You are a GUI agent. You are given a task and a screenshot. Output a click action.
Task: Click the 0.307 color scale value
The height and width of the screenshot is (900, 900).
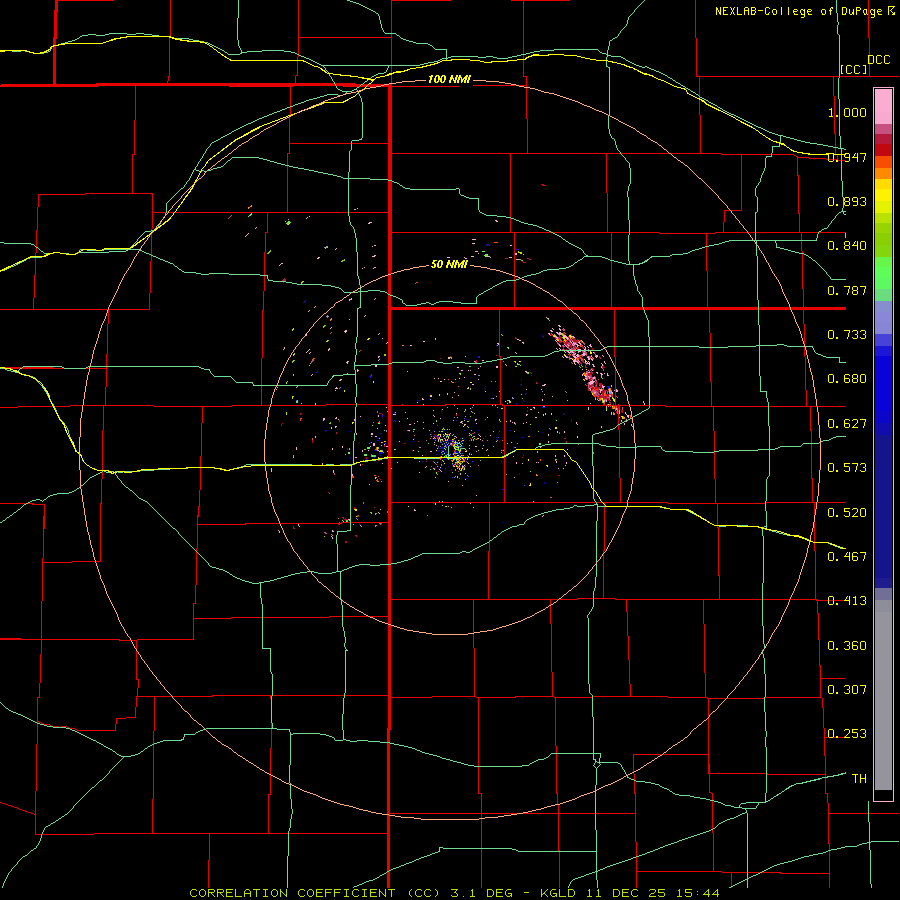[x=847, y=689]
